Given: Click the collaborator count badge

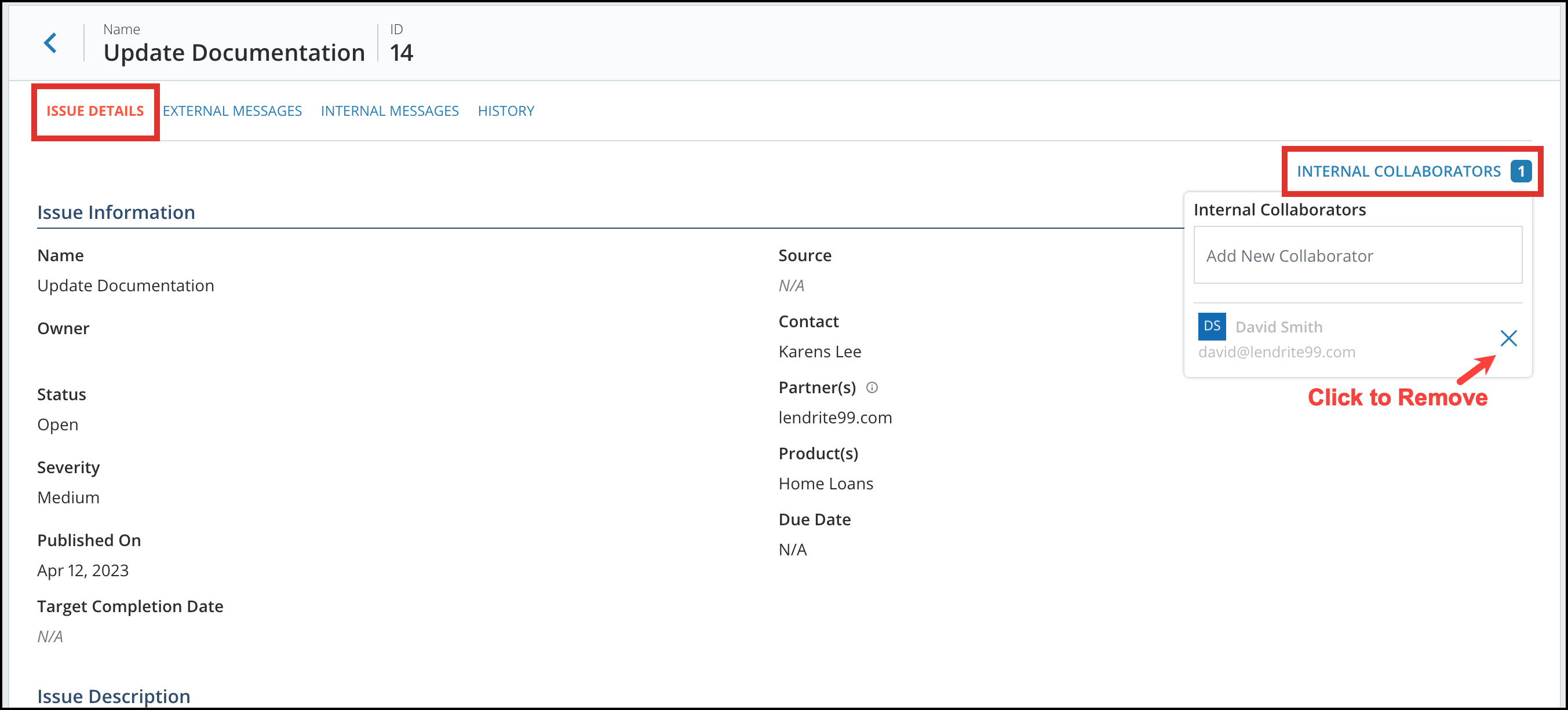Looking at the screenshot, I should [x=1520, y=171].
